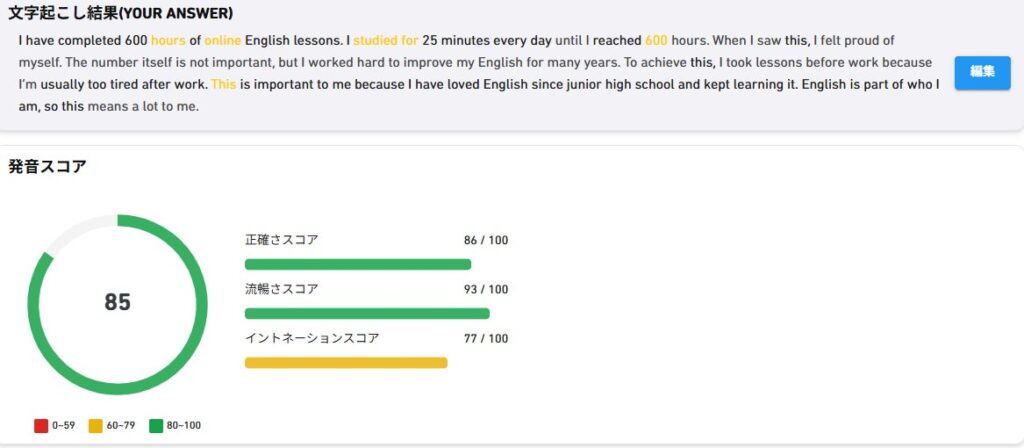The height and width of the screenshot is (448, 1024).
Task: Click the 文字起こし結果(YOUR ANSWER) heading
Action: pyautogui.click(x=120, y=13)
